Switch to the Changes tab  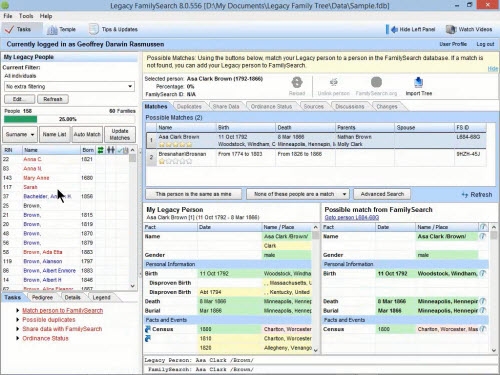[387, 107]
